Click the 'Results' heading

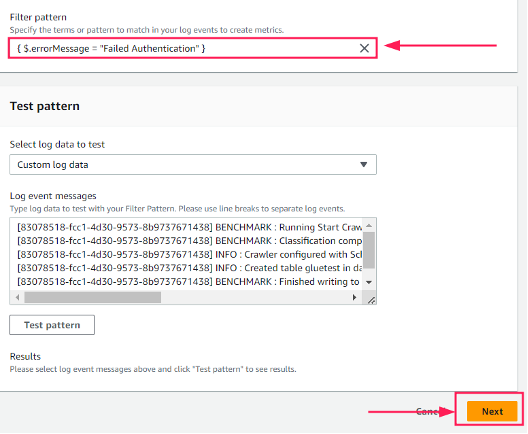[x=25, y=357]
